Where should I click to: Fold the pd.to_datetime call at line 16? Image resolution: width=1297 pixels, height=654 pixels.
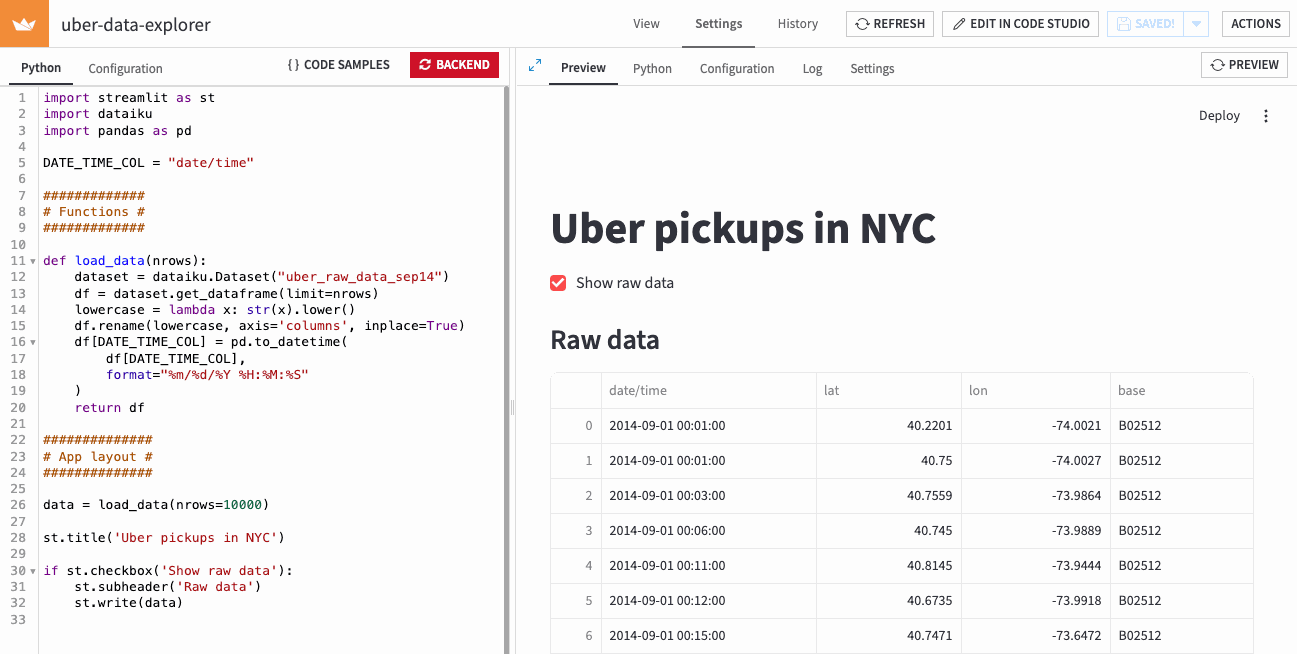[x=34, y=342]
